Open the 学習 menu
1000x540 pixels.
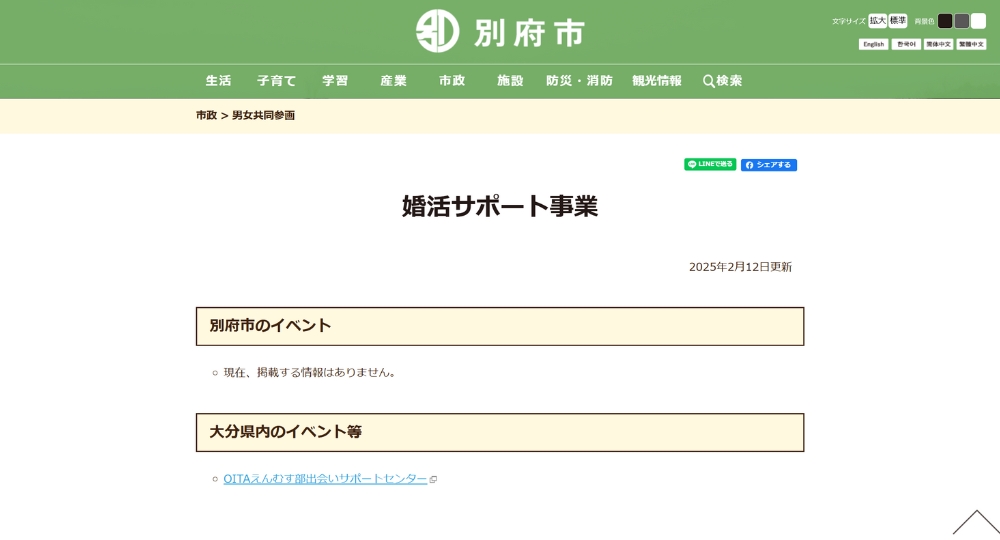[335, 81]
